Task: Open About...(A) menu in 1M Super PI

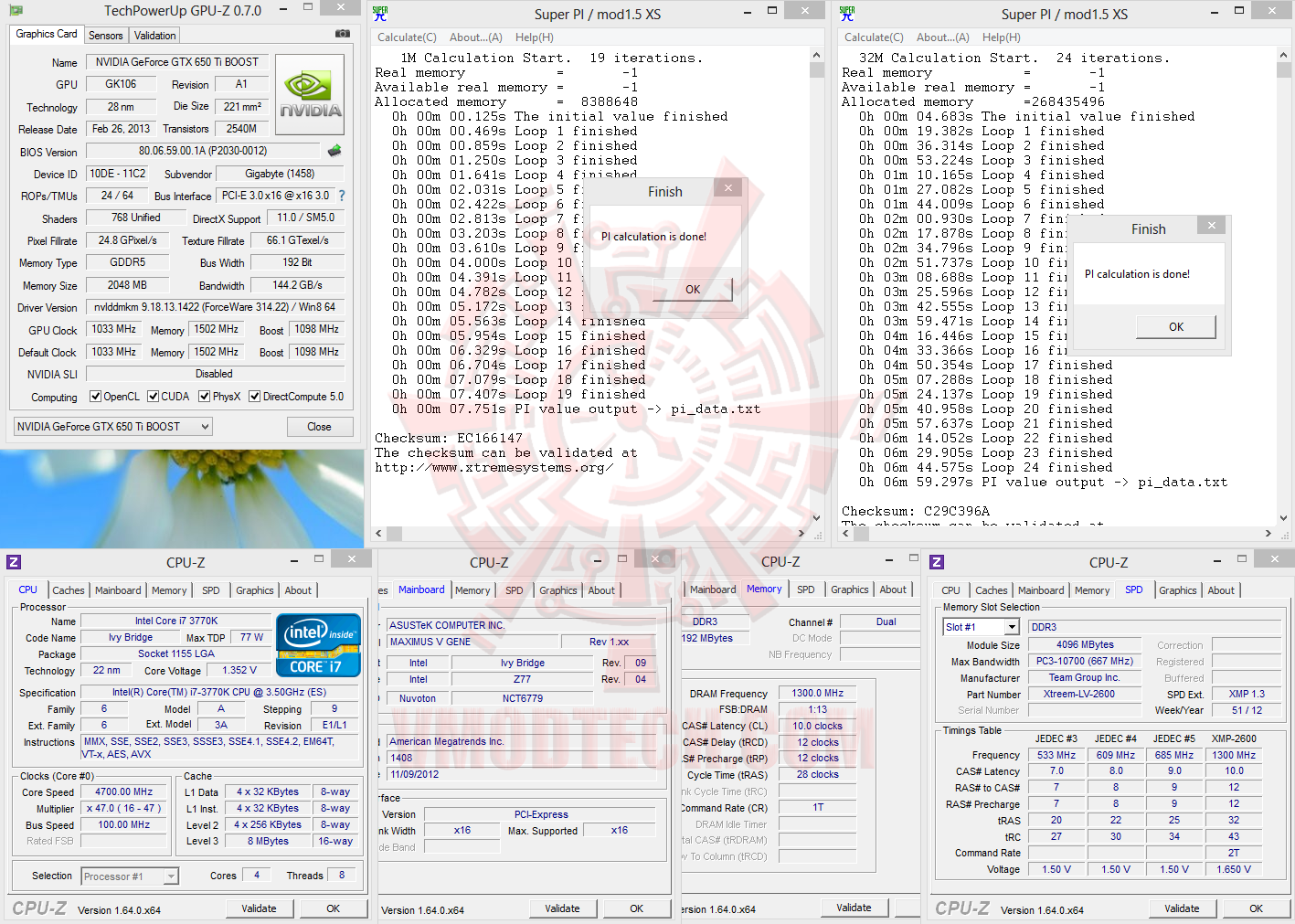Action: [x=475, y=37]
